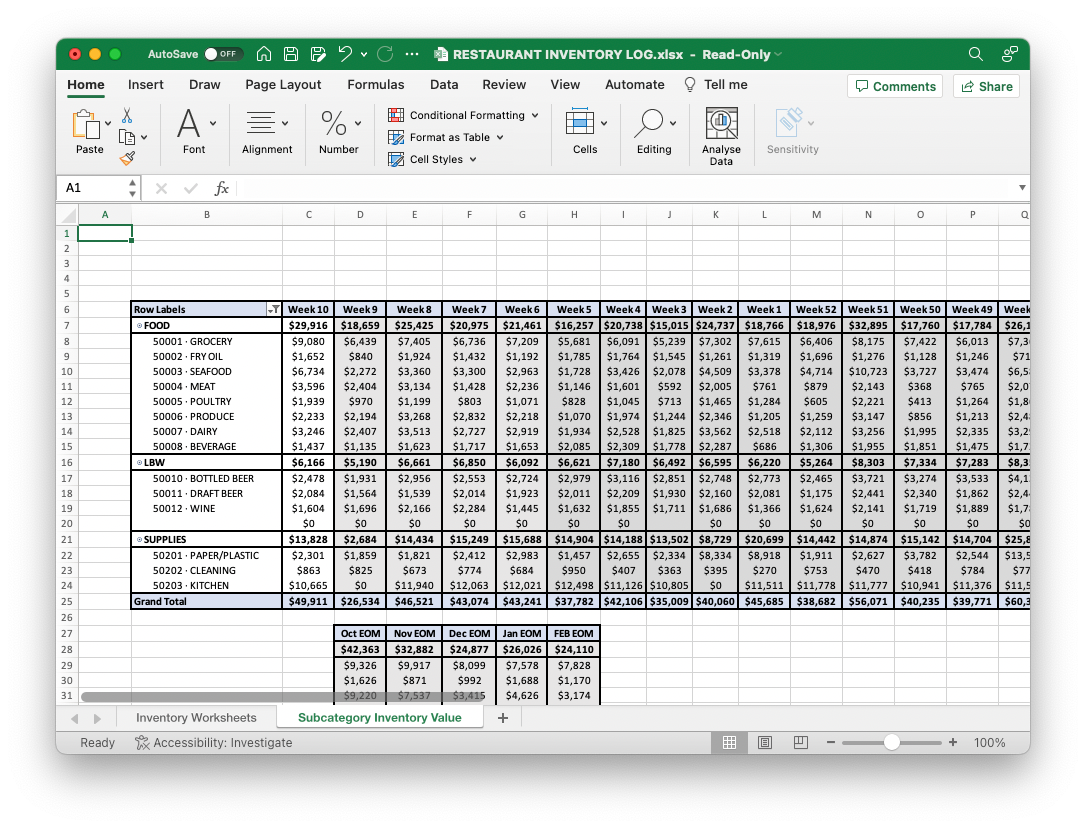Toggle the AutoSave switch
Viewport: 1086px width, 828px height.
coord(222,54)
